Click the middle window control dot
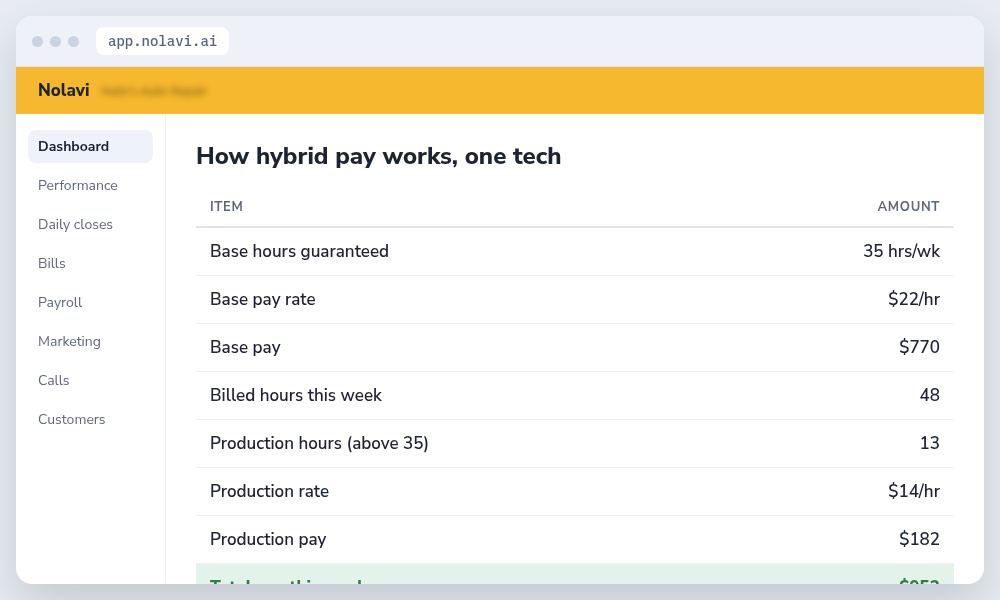This screenshot has height=600, width=1000. pos(55,41)
